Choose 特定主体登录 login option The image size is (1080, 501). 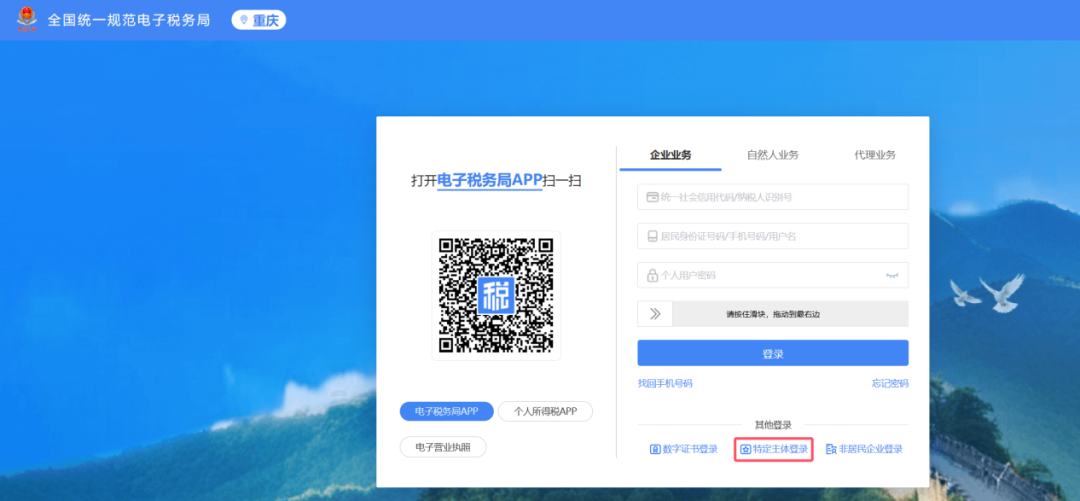(x=773, y=449)
